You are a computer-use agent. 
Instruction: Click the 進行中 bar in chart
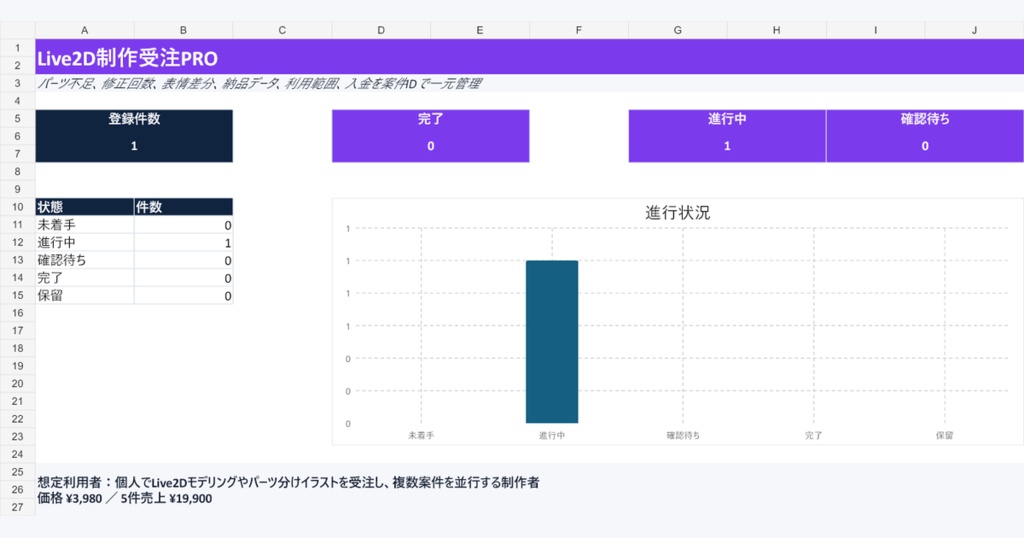(x=552, y=341)
